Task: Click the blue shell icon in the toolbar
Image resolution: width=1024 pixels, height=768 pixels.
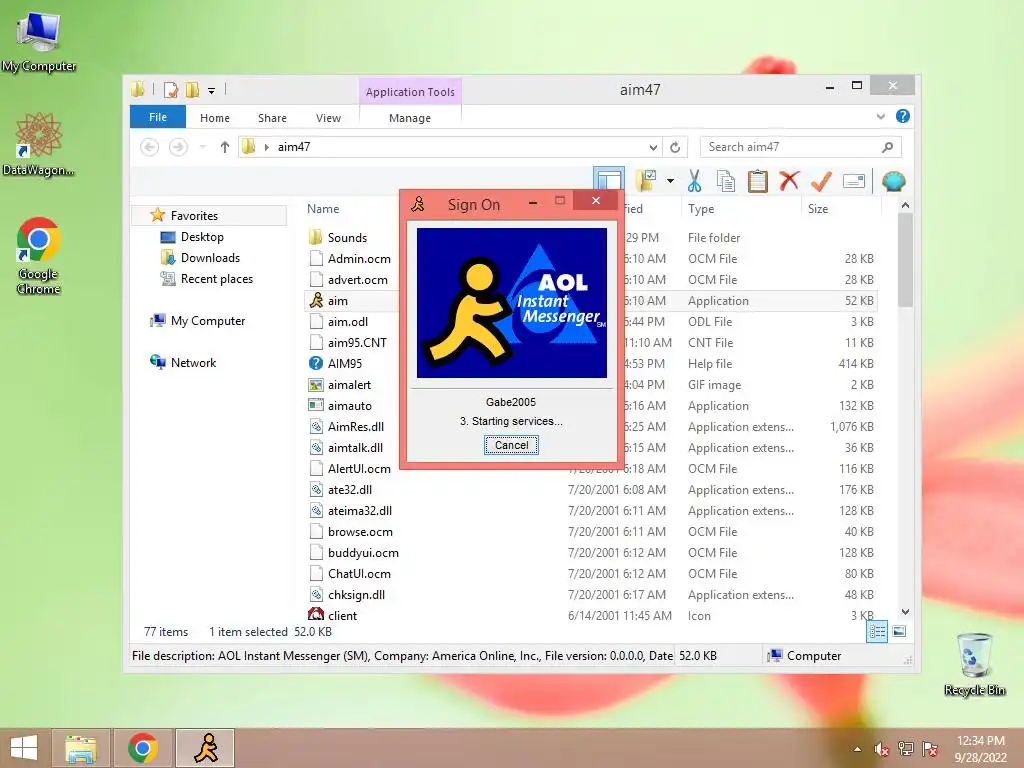Action: (893, 181)
